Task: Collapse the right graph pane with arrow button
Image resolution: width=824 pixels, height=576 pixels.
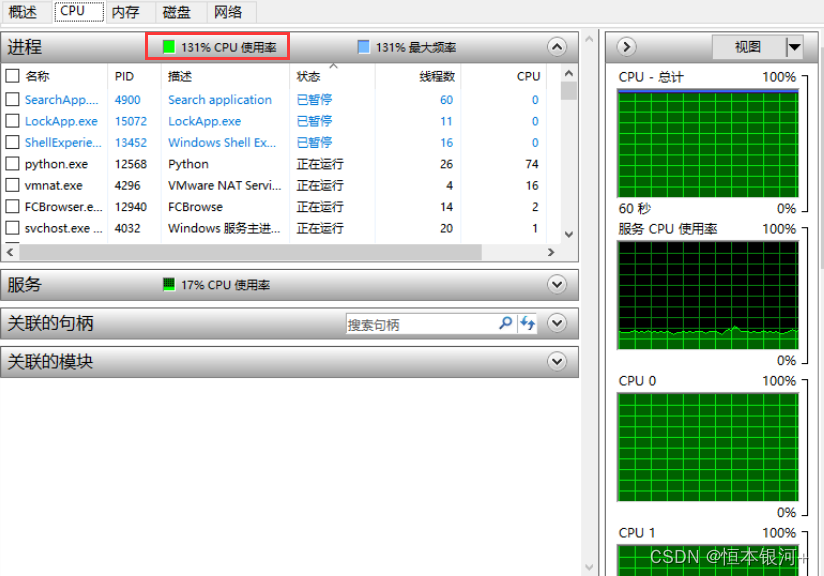Action: coord(627,47)
